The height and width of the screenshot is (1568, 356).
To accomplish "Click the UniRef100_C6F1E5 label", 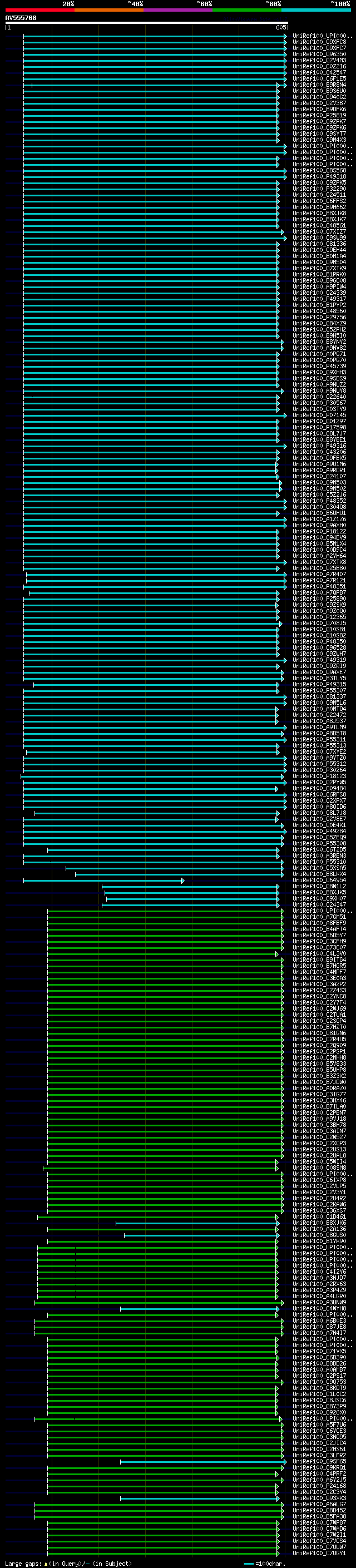I will point(319,78).
